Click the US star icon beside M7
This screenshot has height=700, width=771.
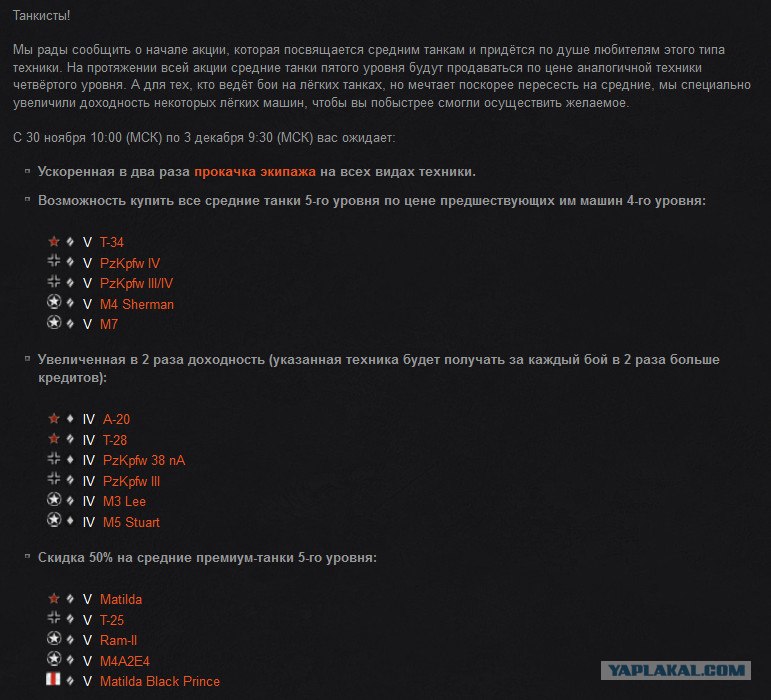click(54, 322)
